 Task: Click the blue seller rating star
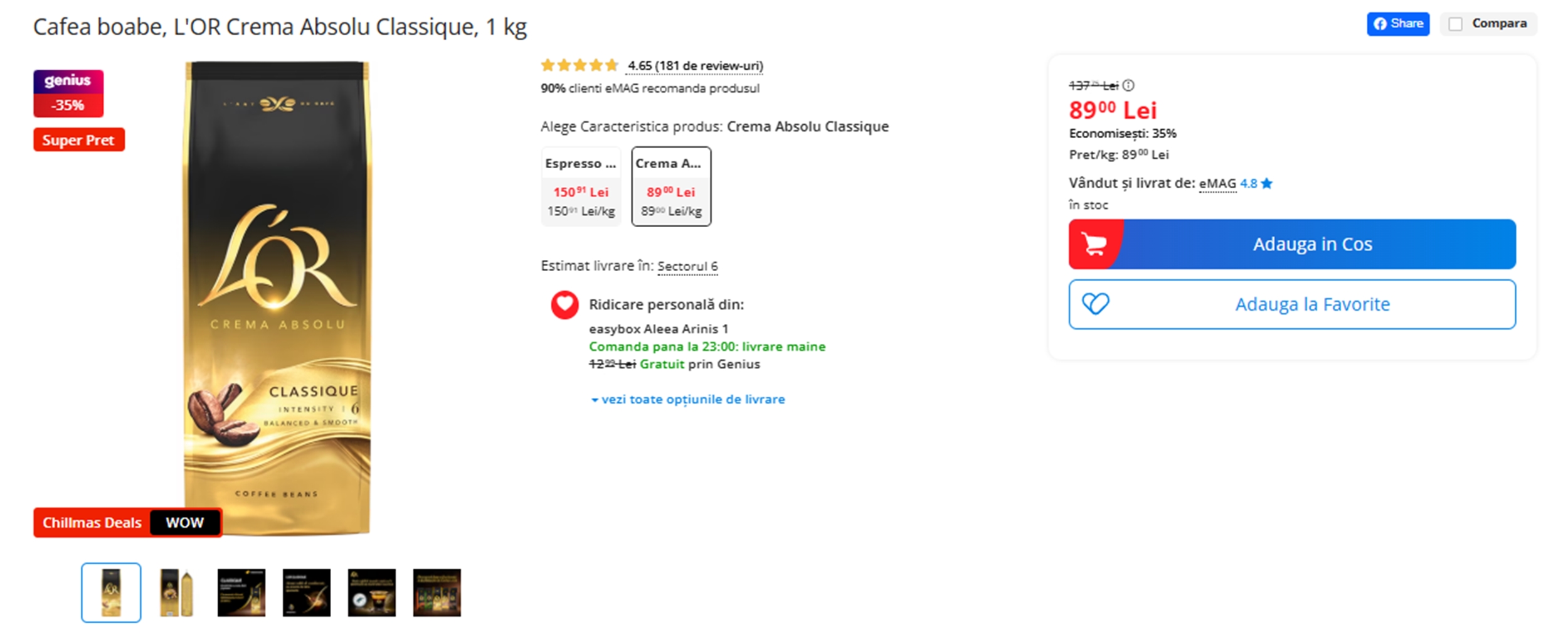click(1267, 183)
